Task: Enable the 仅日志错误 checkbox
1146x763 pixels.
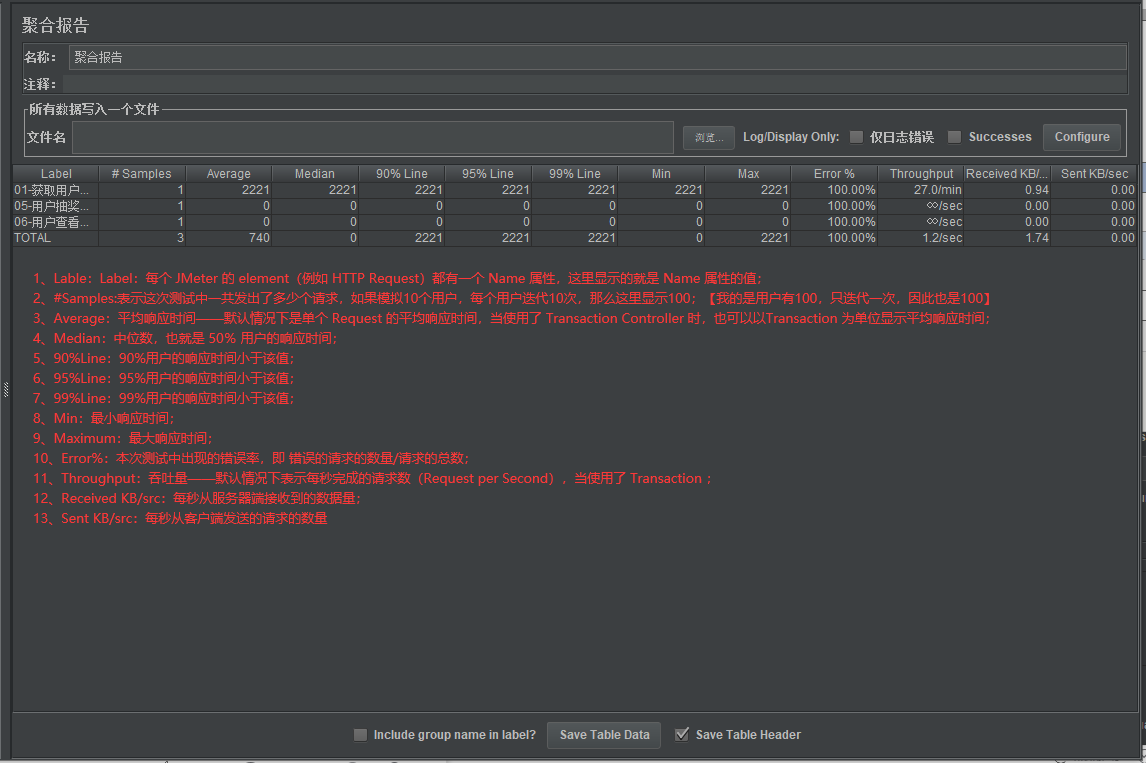Action: tap(857, 137)
